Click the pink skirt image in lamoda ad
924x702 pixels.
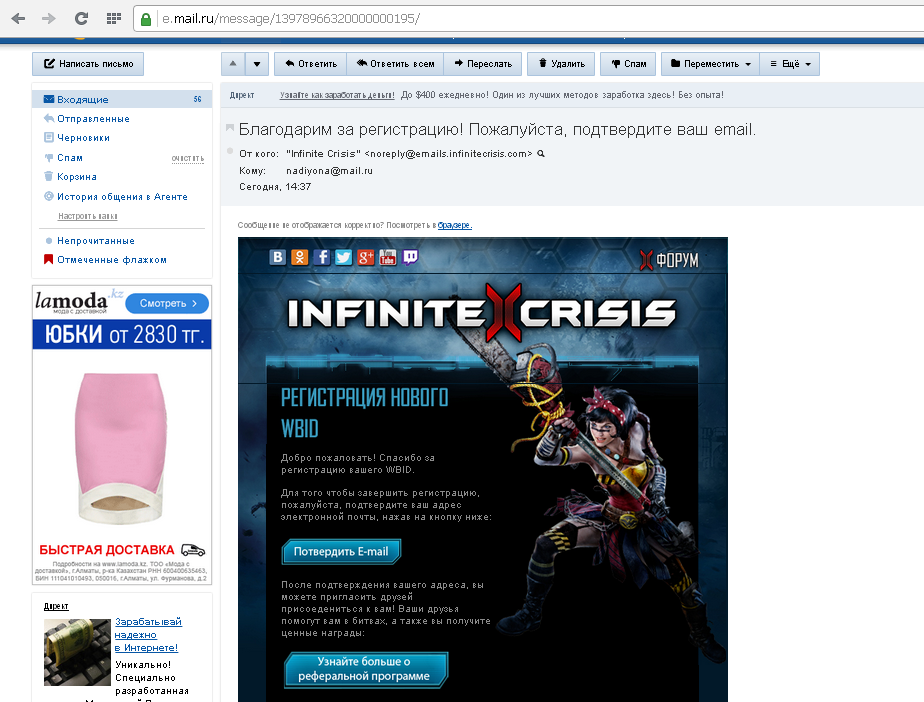point(121,448)
